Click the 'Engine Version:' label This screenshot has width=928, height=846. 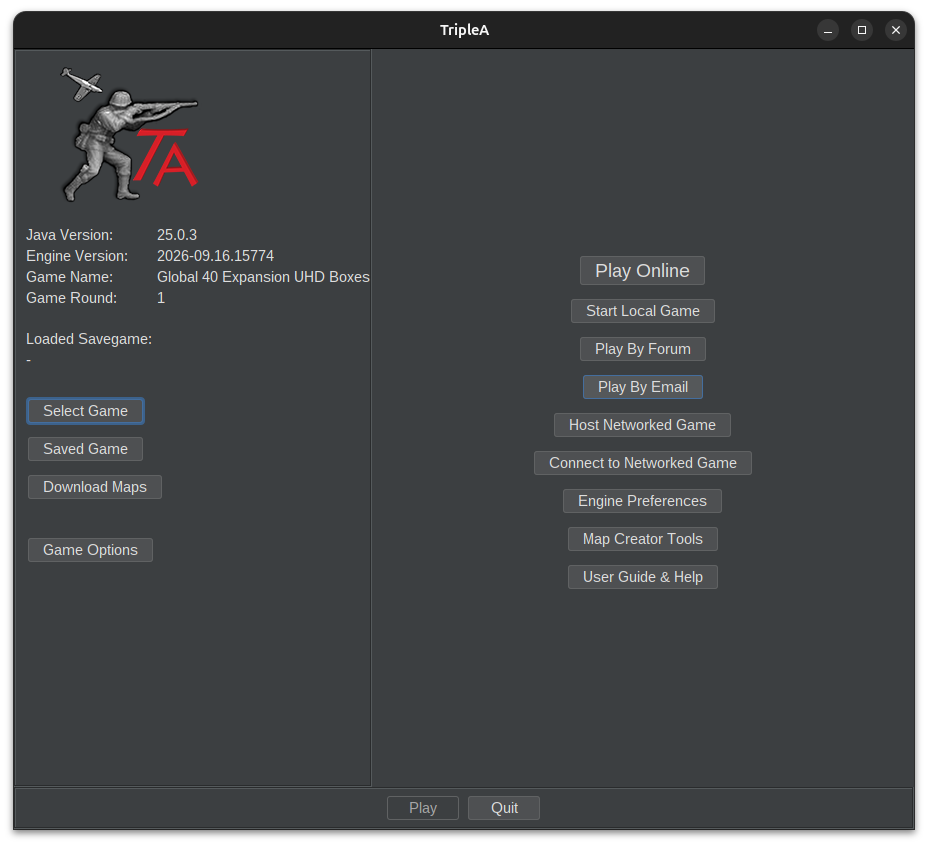pos(77,256)
